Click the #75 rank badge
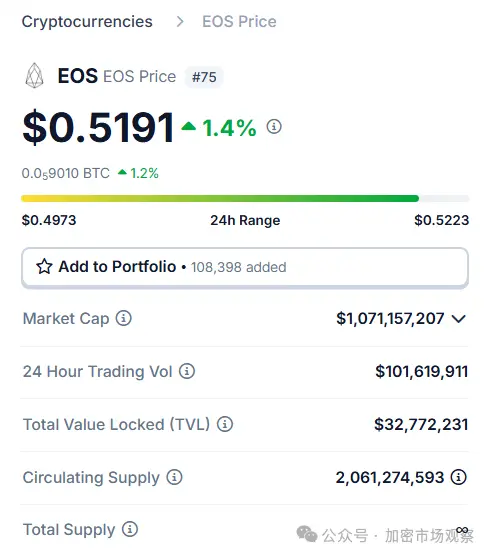 tap(204, 77)
